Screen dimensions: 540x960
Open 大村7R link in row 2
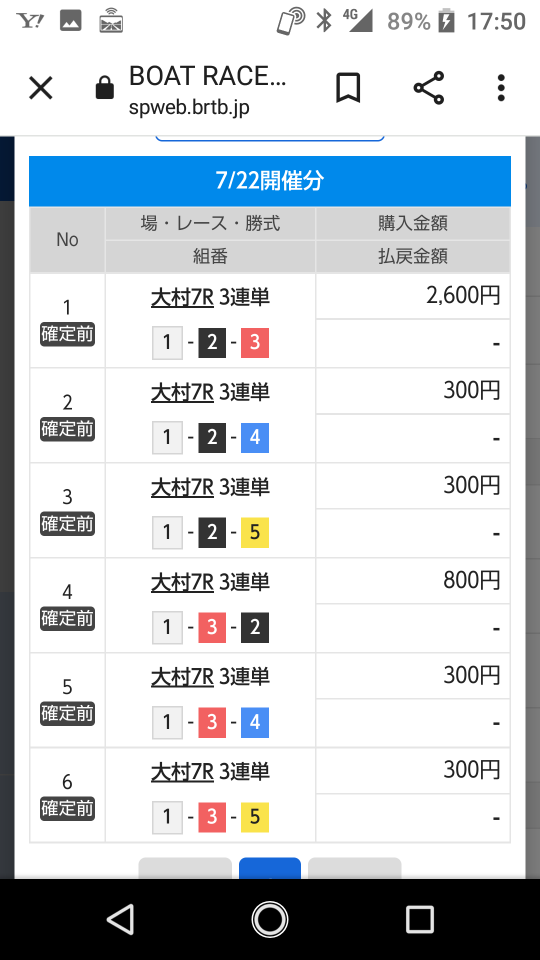click(182, 392)
